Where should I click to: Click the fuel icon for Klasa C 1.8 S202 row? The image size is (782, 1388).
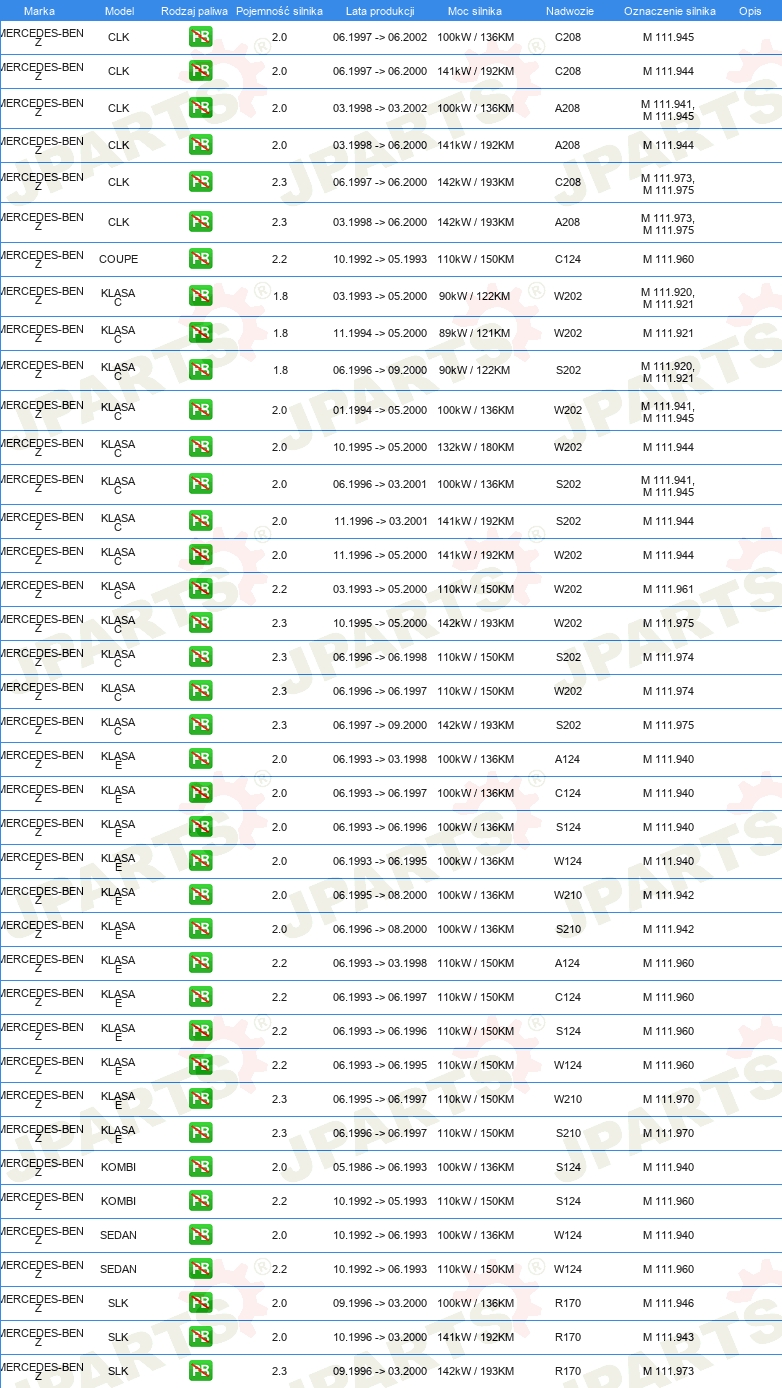click(200, 370)
